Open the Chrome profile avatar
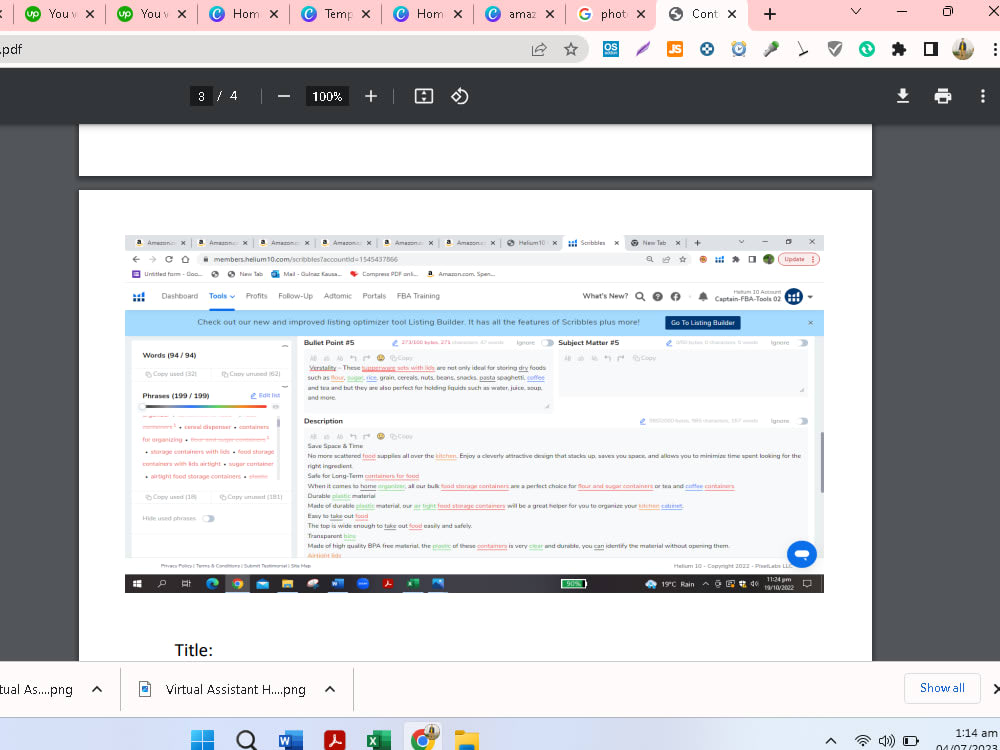1000x750 pixels. coord(963,49)
